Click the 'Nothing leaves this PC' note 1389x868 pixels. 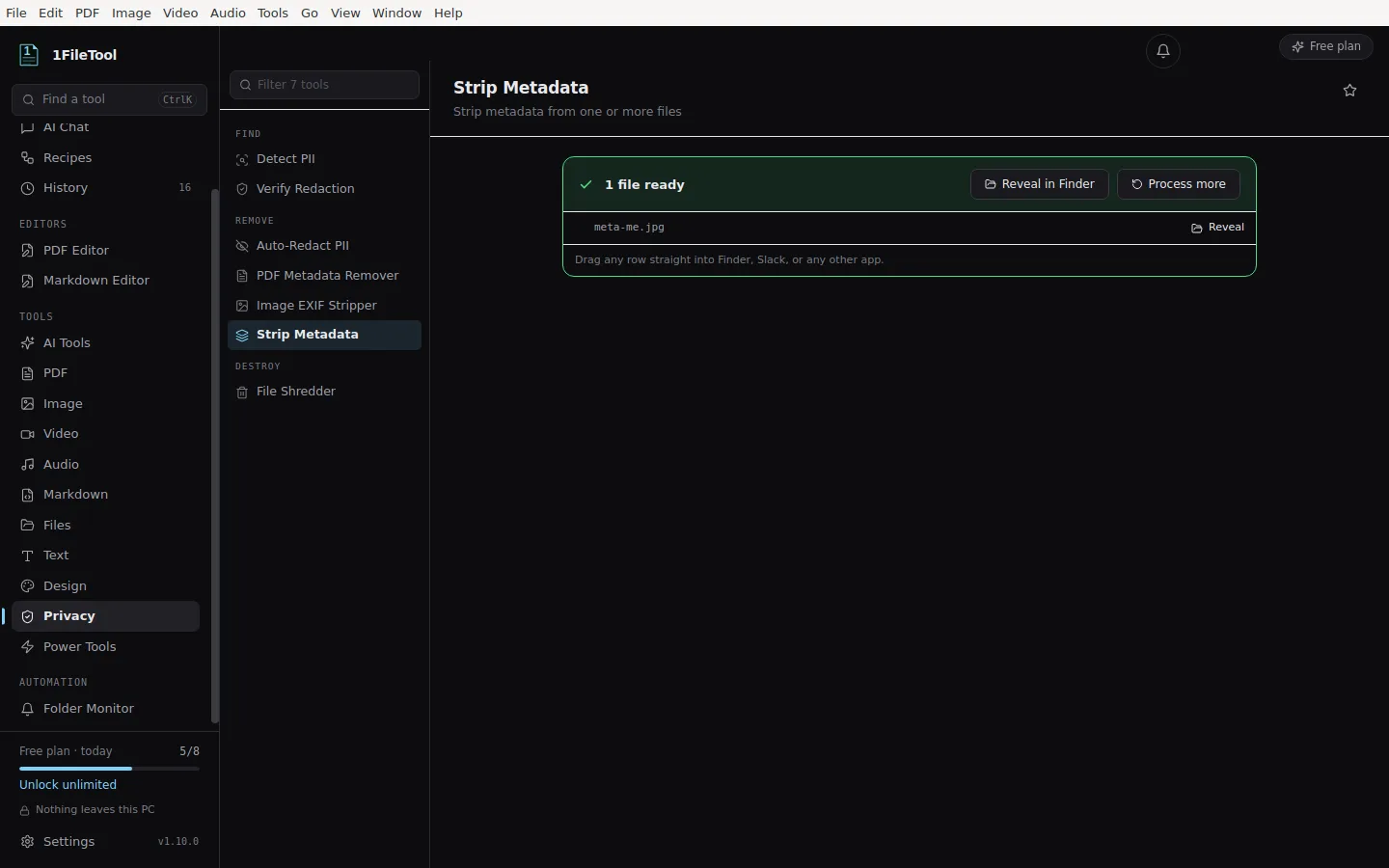(95, 810)
